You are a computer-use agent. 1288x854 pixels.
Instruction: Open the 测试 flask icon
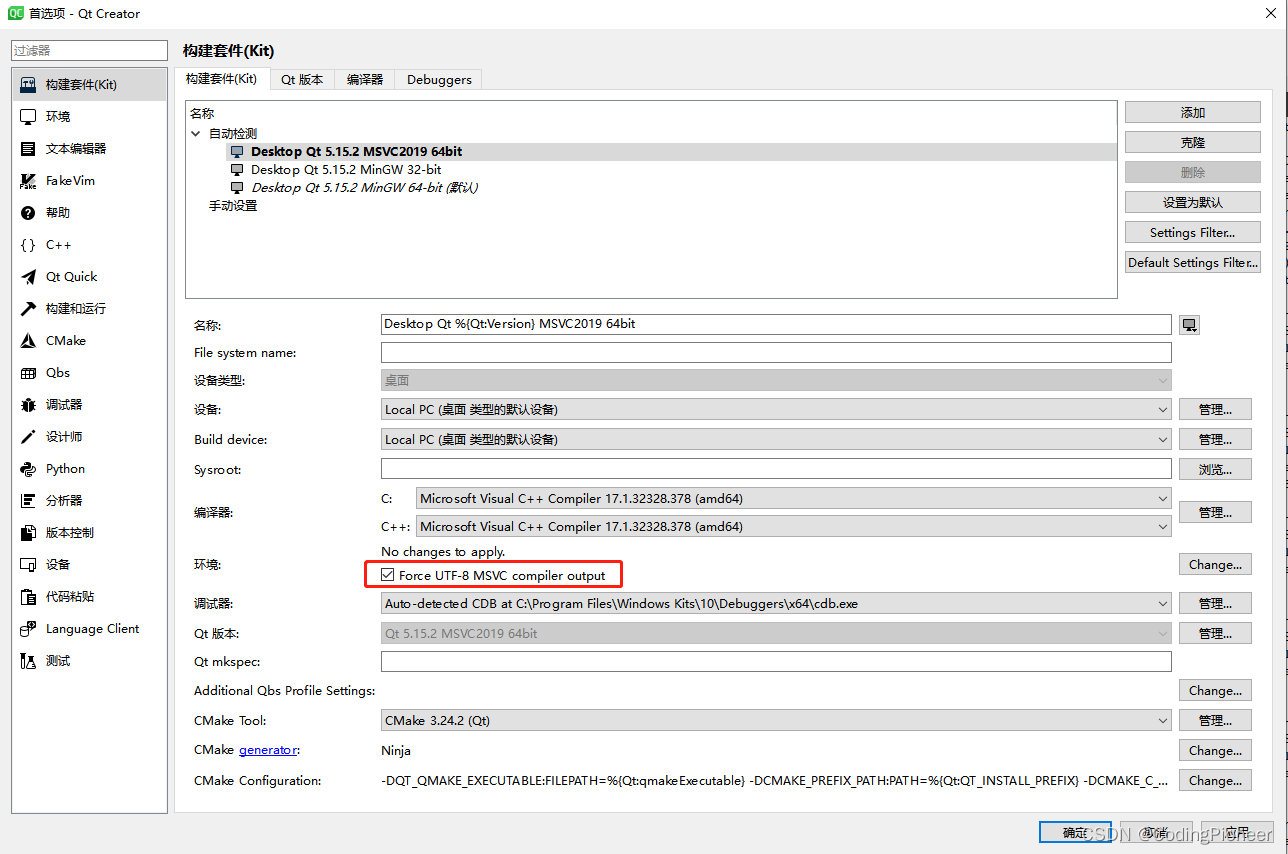coord(28,661)
